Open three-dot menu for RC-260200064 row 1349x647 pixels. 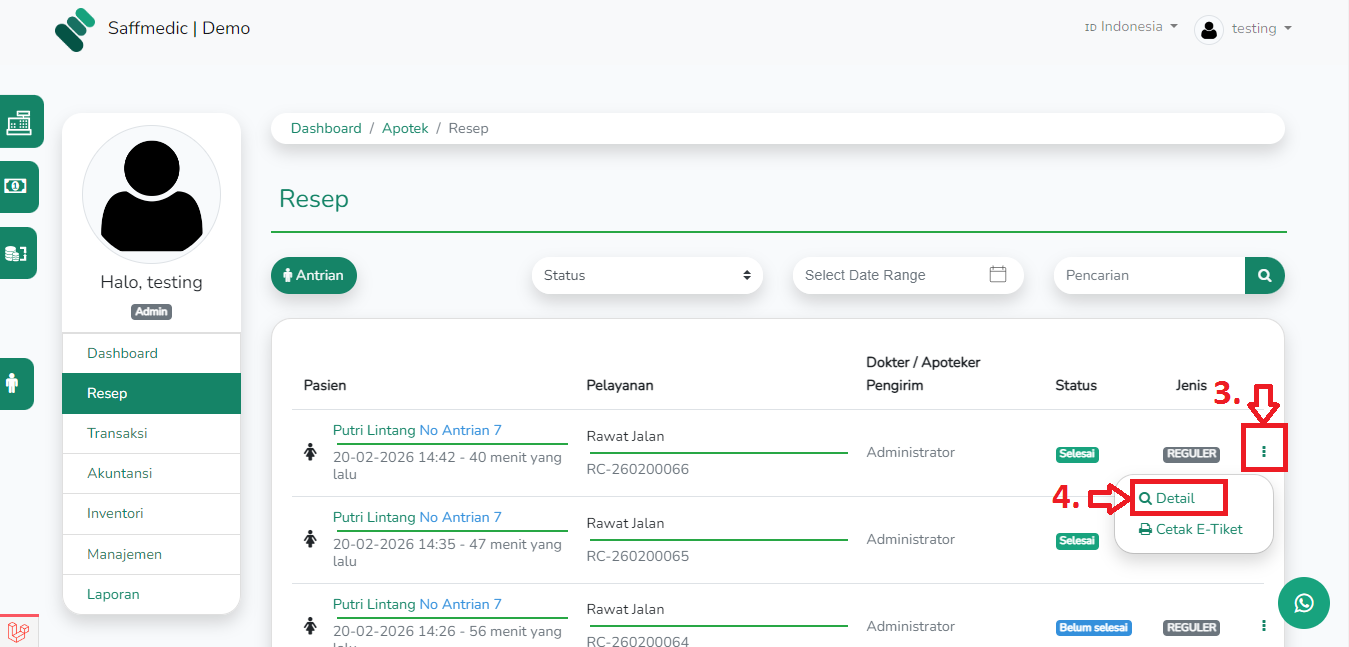pyautogui.click(x=1264, y=626)
